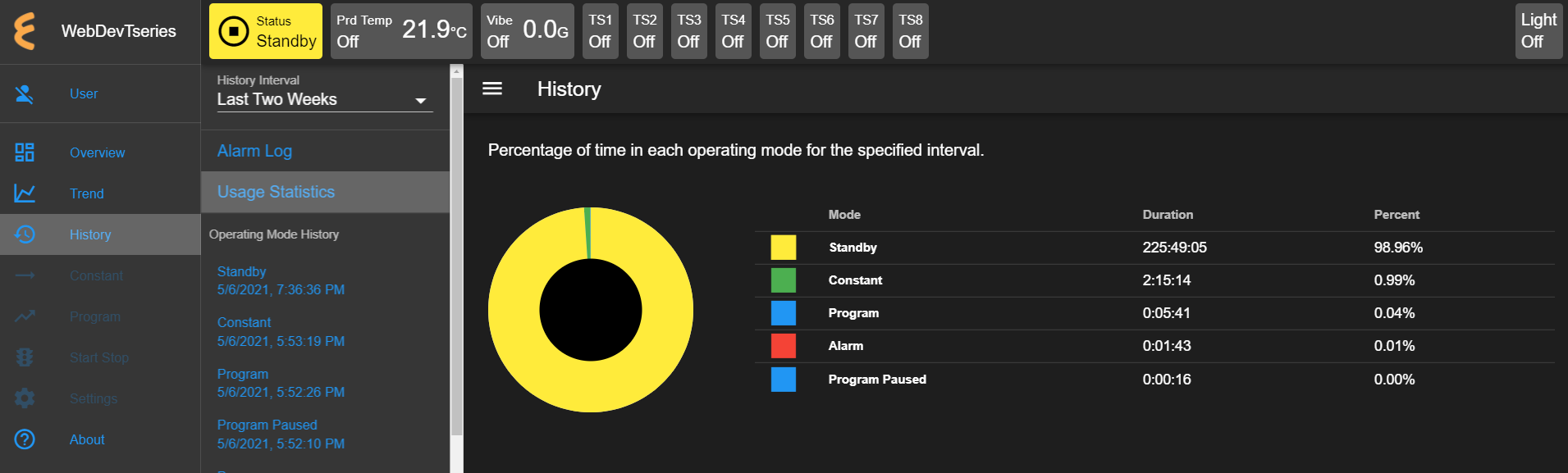Click the Program trending-line icon

(25, 316)
